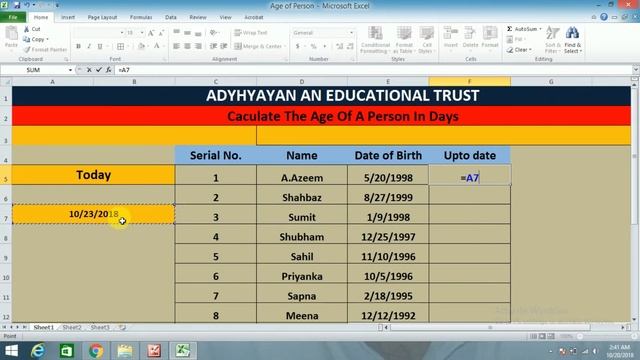Click inside the formula bar text
This screenshot has height=360, width=640.
tap(373, 70)
